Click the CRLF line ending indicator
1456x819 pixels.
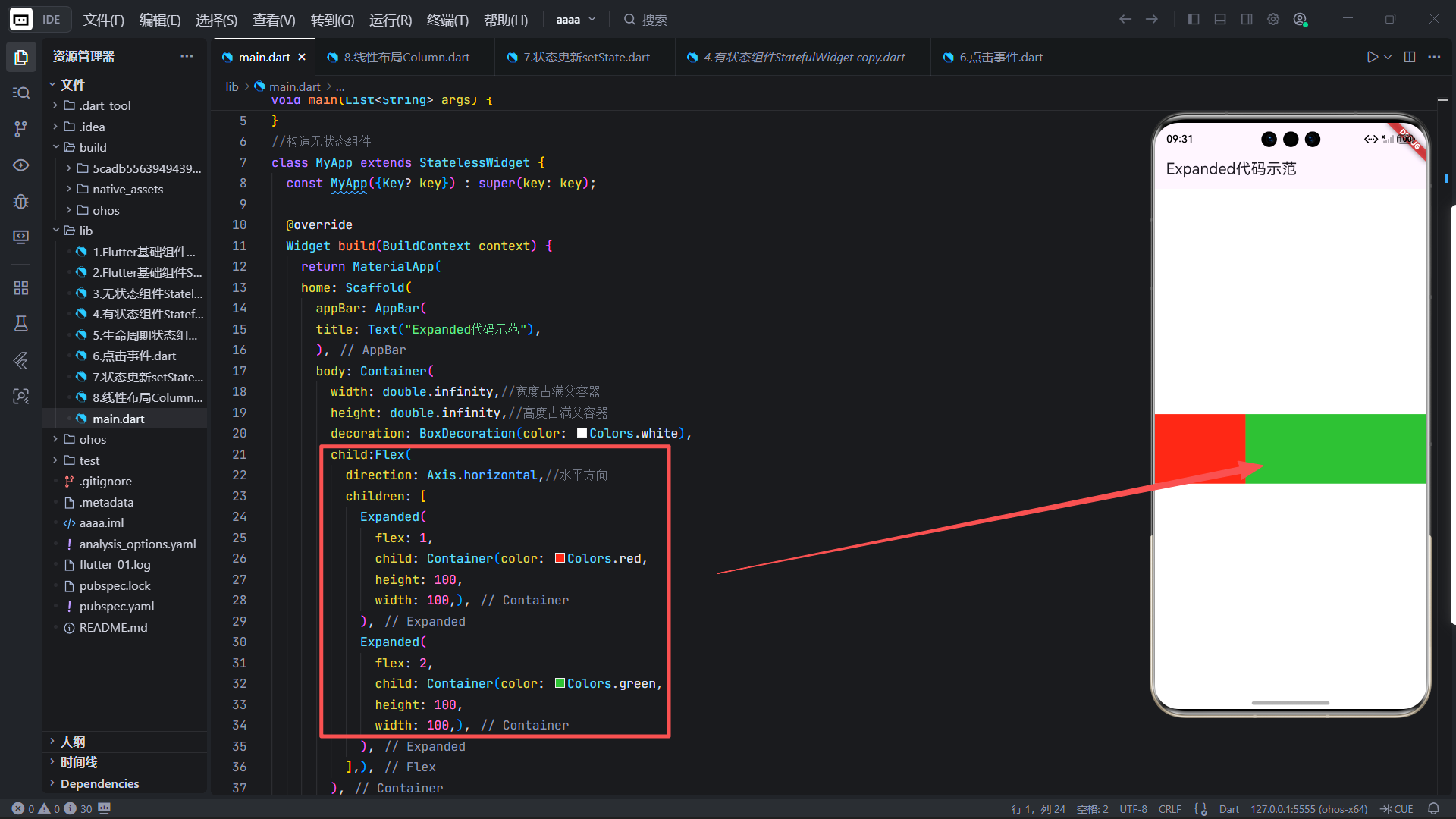pos(1169,809)
